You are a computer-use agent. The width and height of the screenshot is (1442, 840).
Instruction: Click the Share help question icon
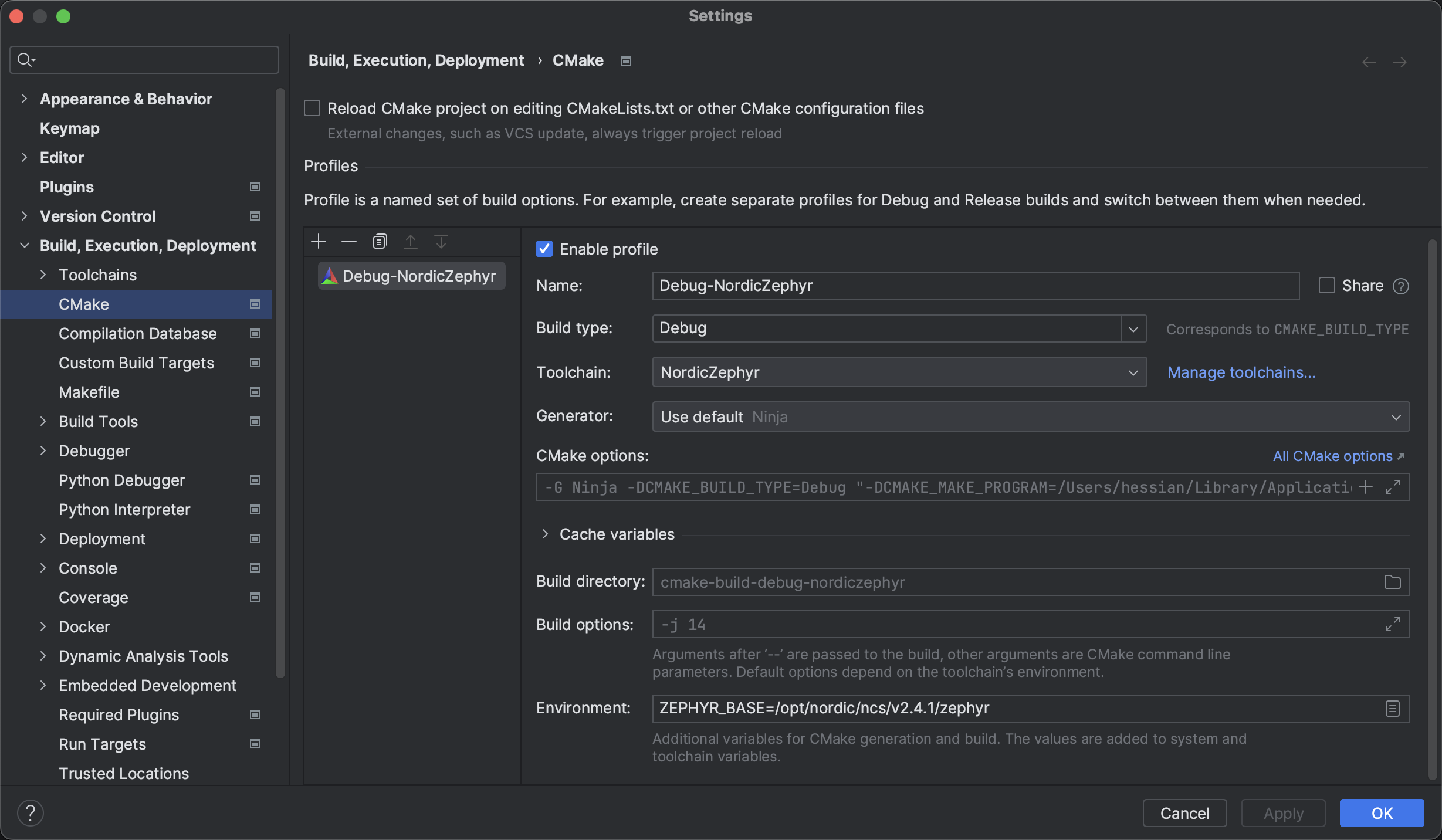pyautogui.click(x=1401, y=286)
